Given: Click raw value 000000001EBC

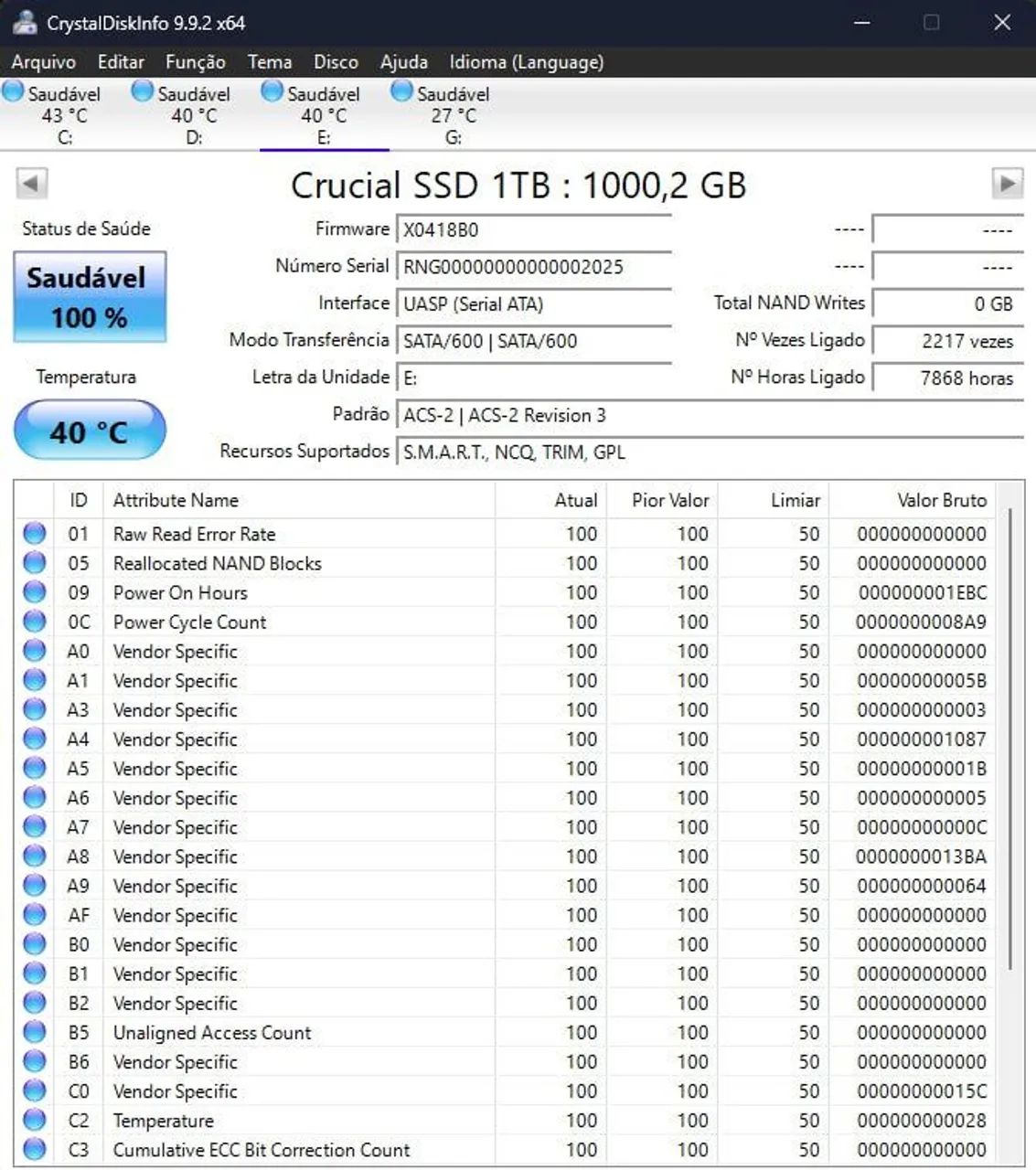Looking at the screenshot, I should tap(923, 592).
